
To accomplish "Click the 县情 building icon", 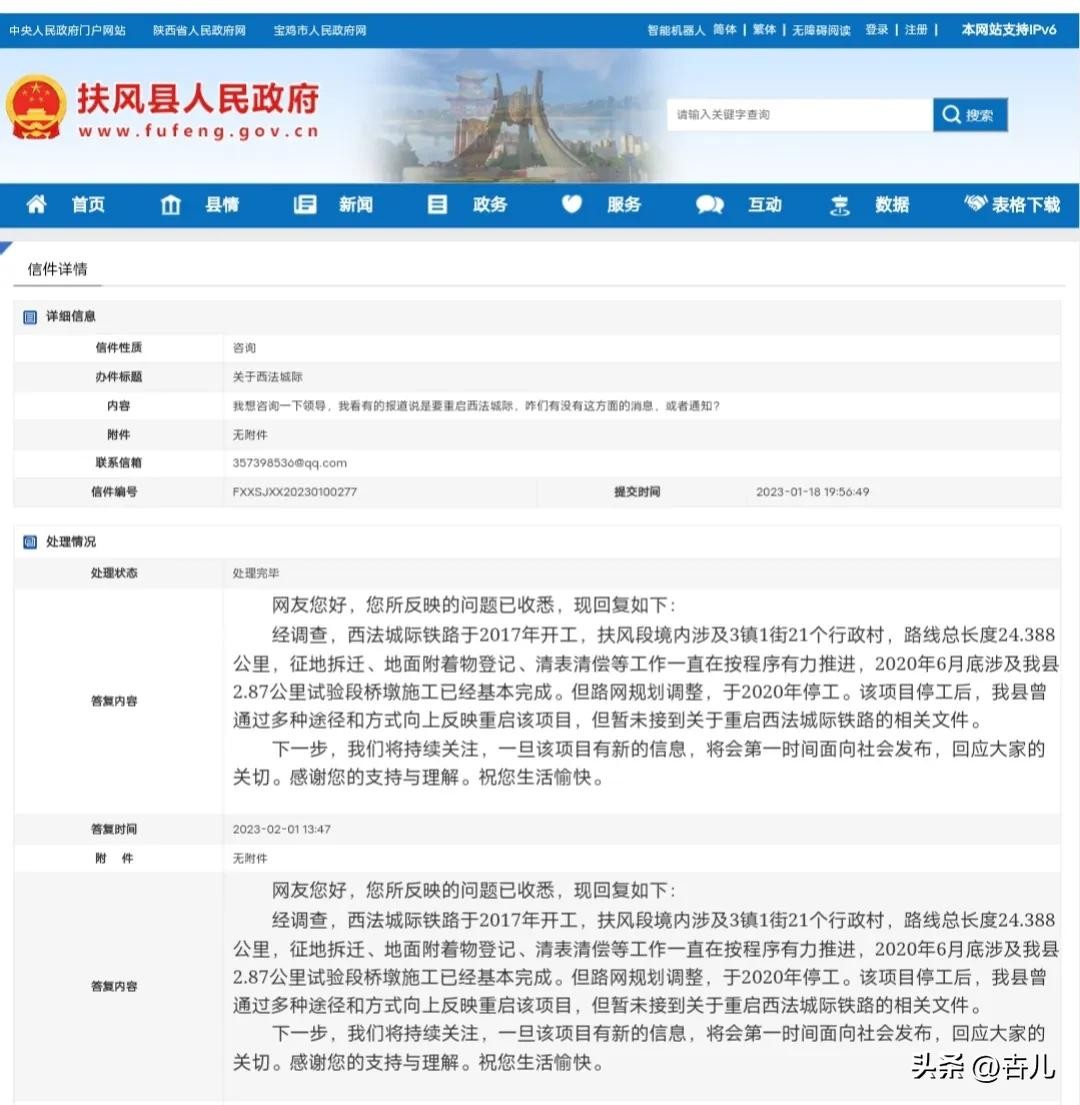I will 171,205.
